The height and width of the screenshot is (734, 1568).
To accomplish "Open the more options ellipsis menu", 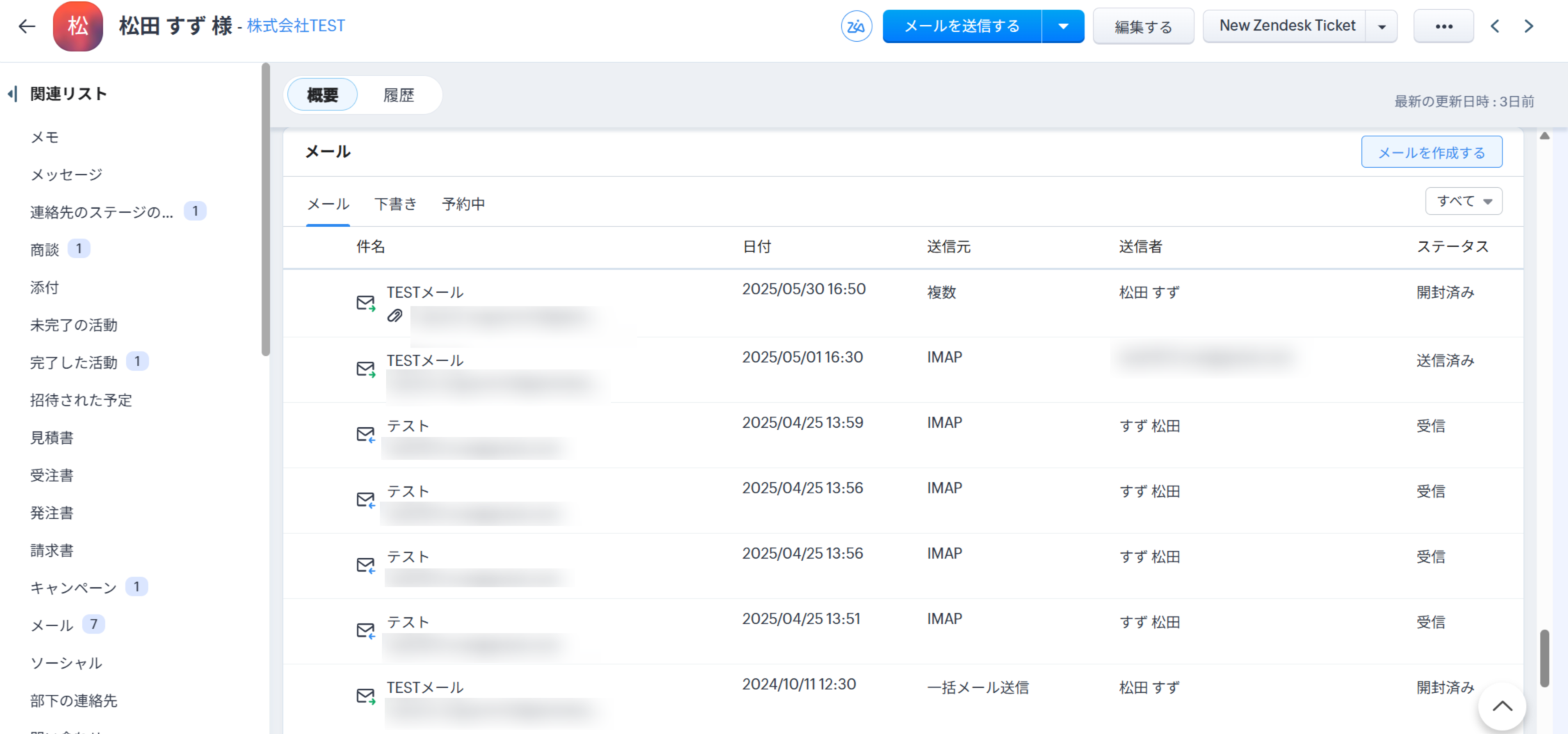I will click(x=1443, y=26).
